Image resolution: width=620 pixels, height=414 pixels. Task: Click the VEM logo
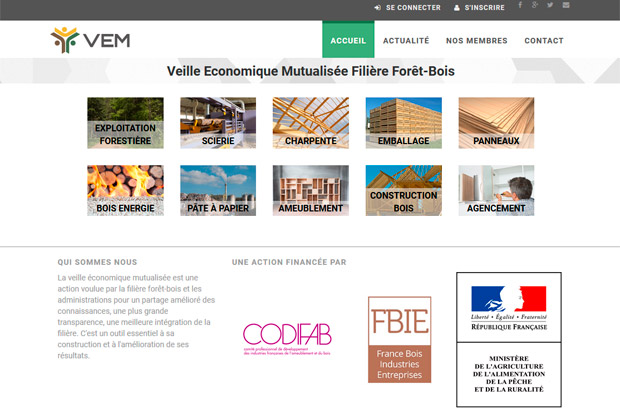pyautogui.click(x=90, y=40)
